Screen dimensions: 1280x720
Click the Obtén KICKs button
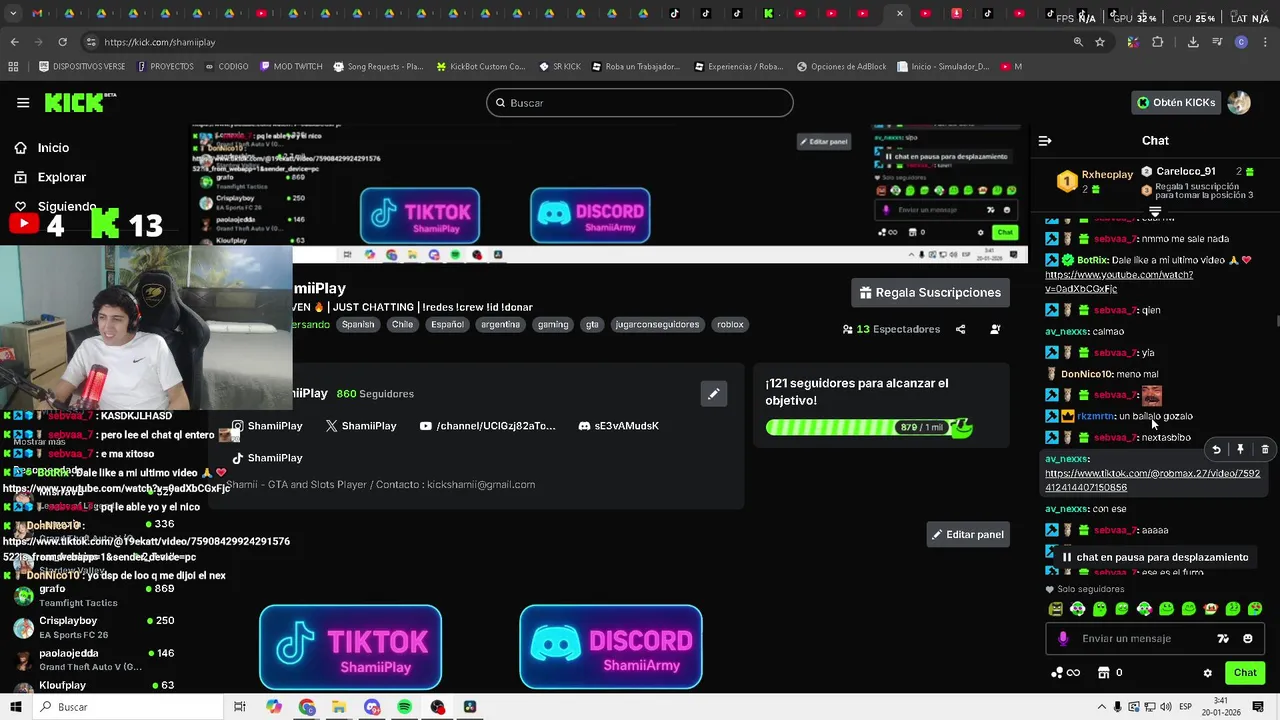click(1176, 102)
